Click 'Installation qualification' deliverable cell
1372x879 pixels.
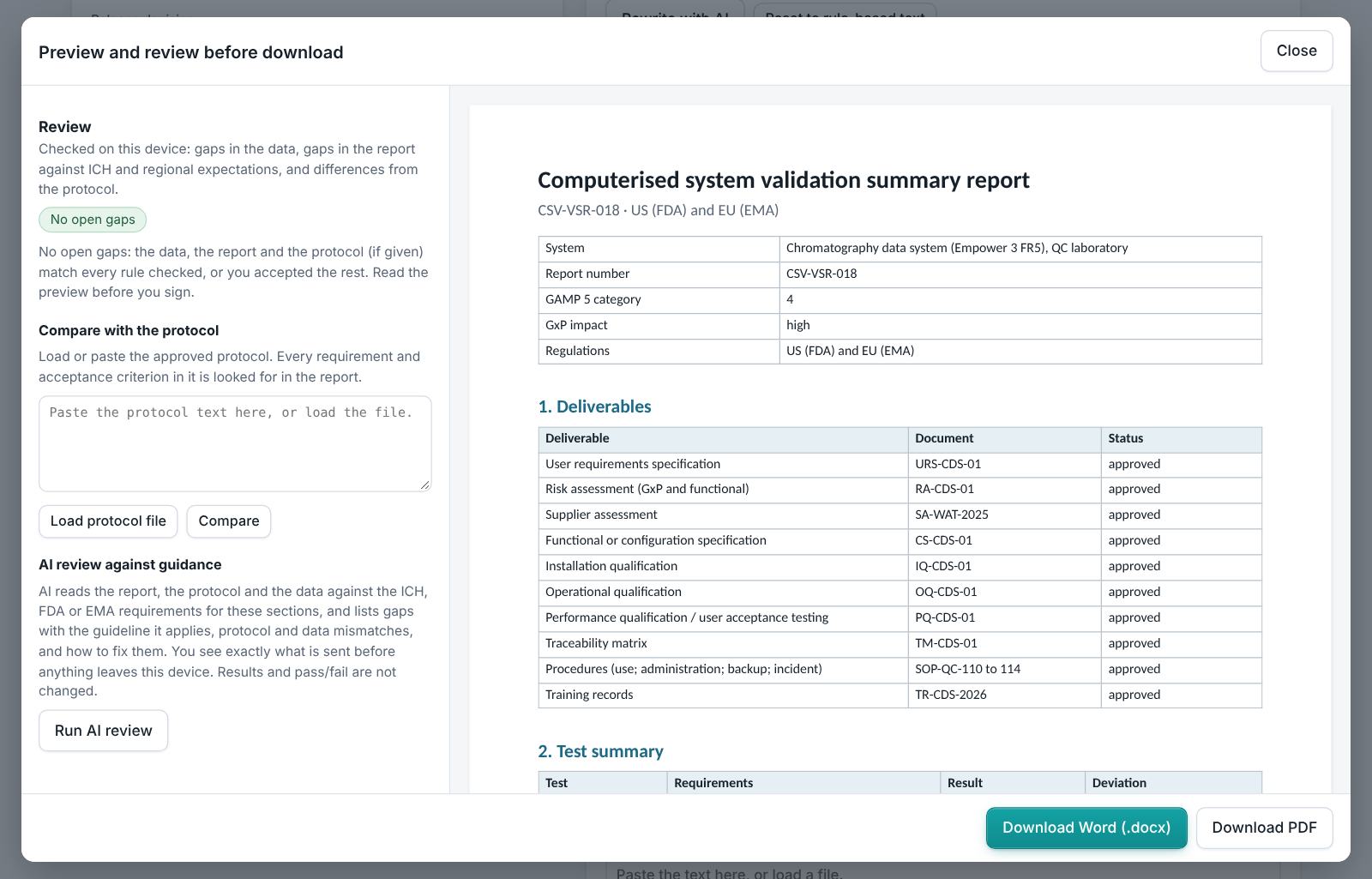723,566
